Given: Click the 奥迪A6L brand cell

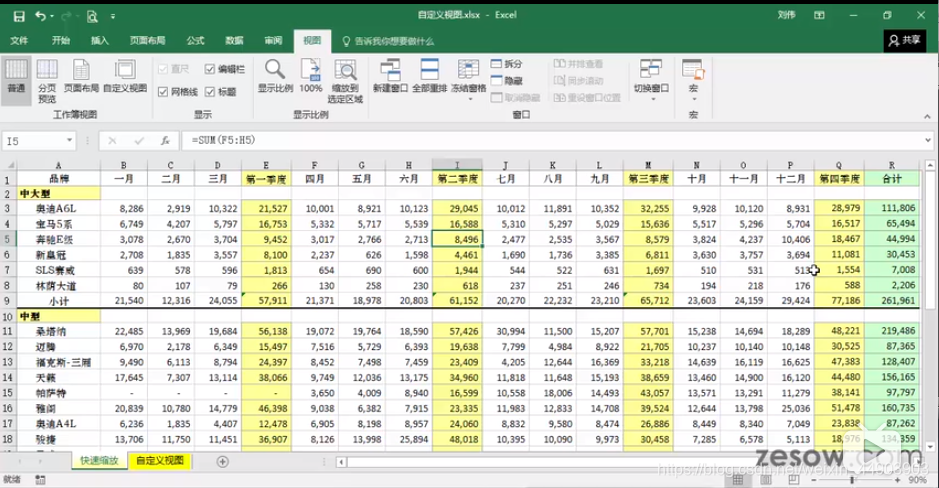Looking at the screenshot, I should 59,208.
